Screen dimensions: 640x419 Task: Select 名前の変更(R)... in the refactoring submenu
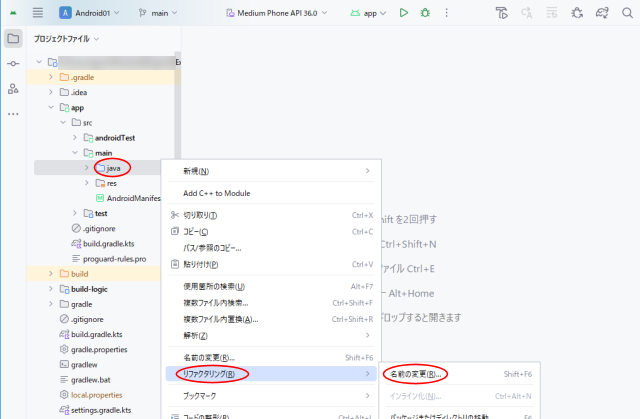414,373
